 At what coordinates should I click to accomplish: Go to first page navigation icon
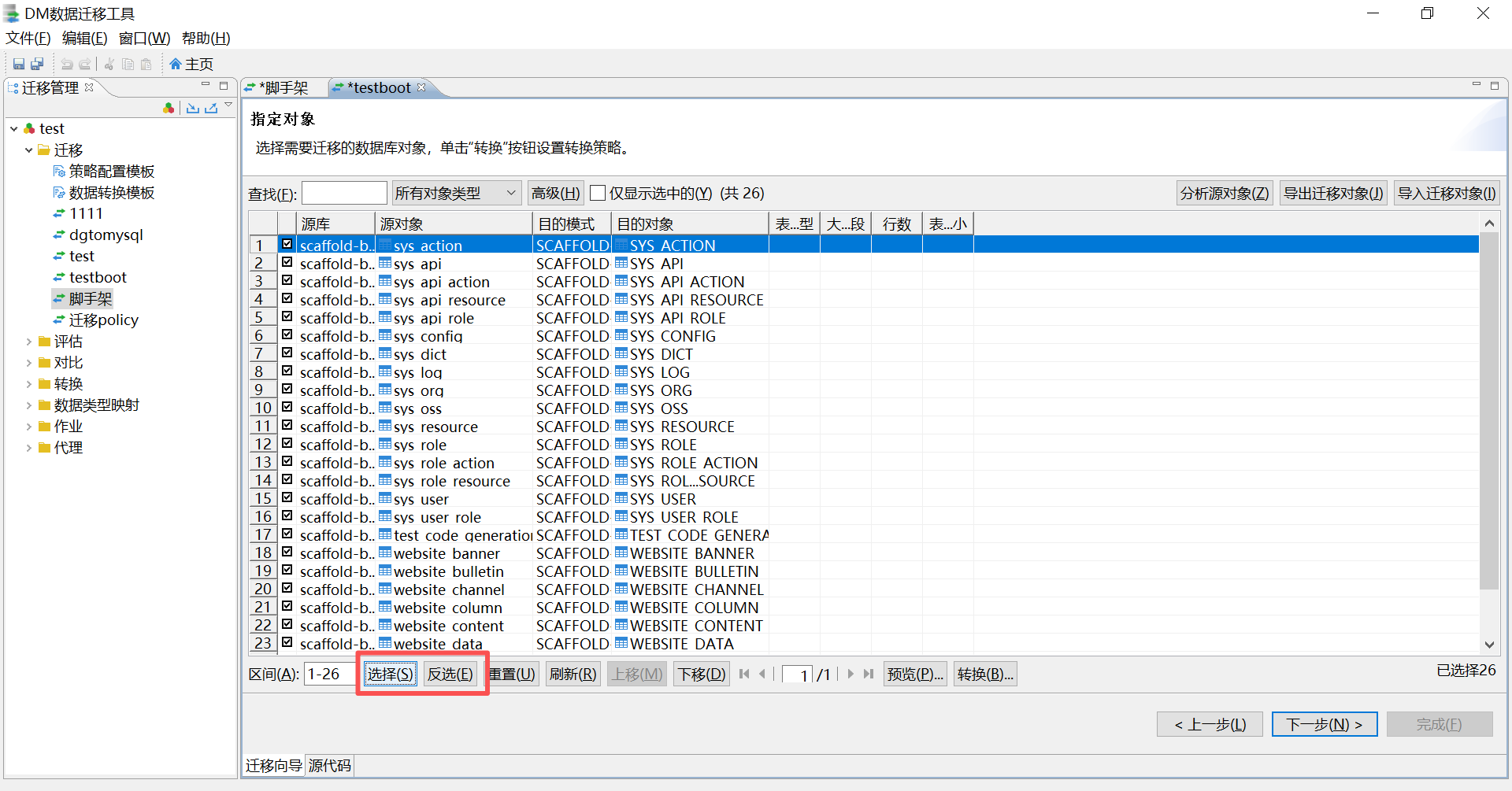coord(744,674)
